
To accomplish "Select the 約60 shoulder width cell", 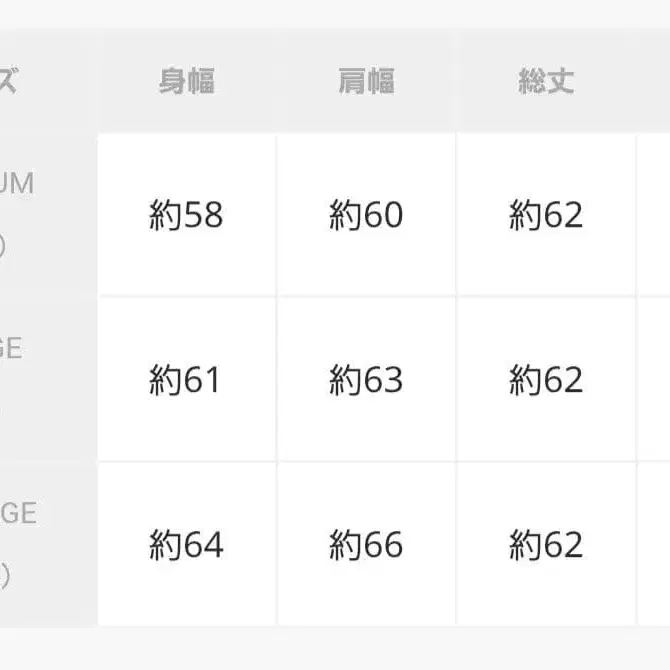I will pos(366,215).
